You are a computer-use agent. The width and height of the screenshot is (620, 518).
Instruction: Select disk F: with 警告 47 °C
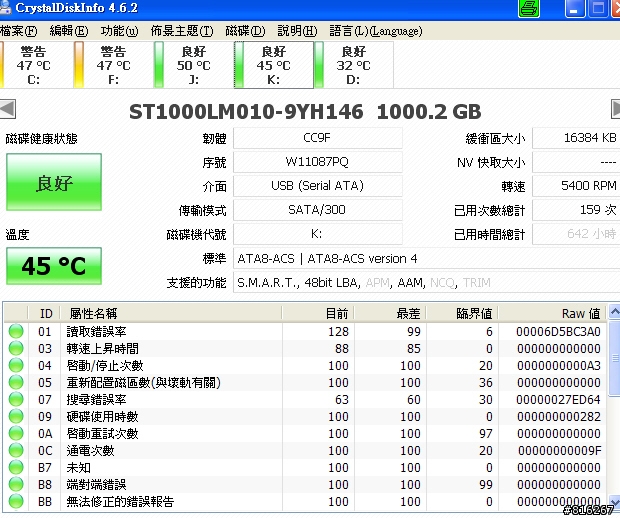click(x=113, y=65)
